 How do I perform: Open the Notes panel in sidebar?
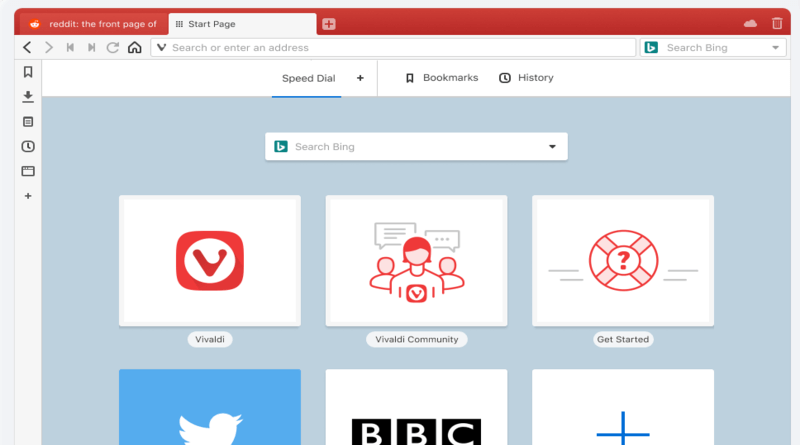[x=28, y=121]
